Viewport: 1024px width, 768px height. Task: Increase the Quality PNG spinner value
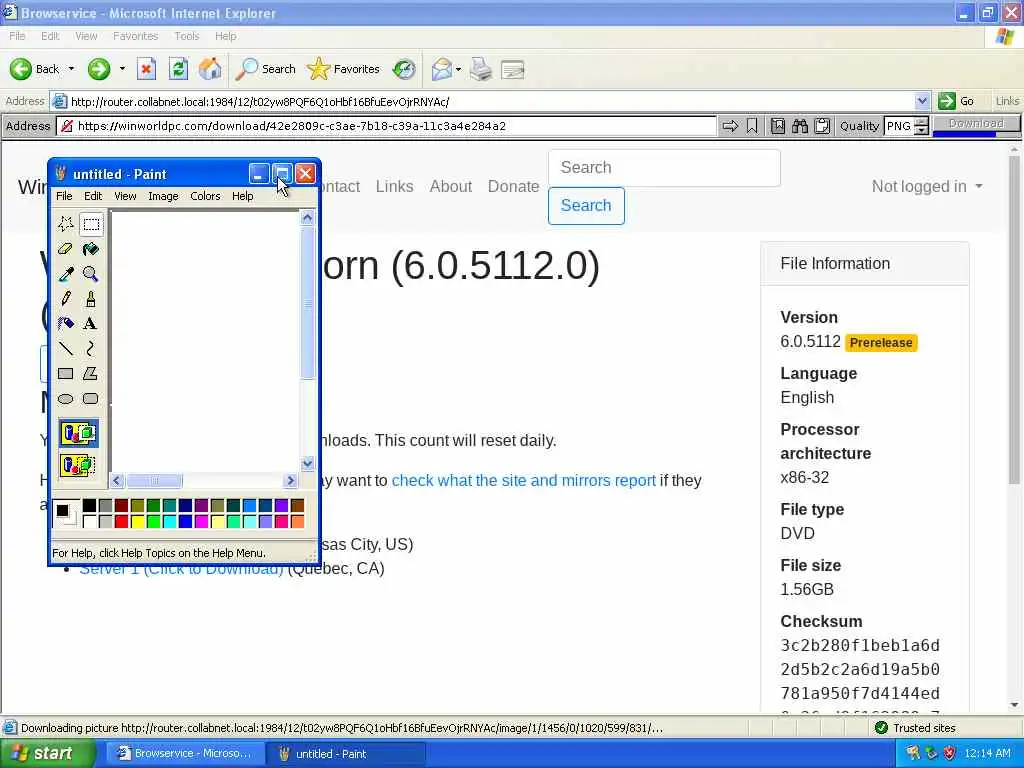coord(921,121)
